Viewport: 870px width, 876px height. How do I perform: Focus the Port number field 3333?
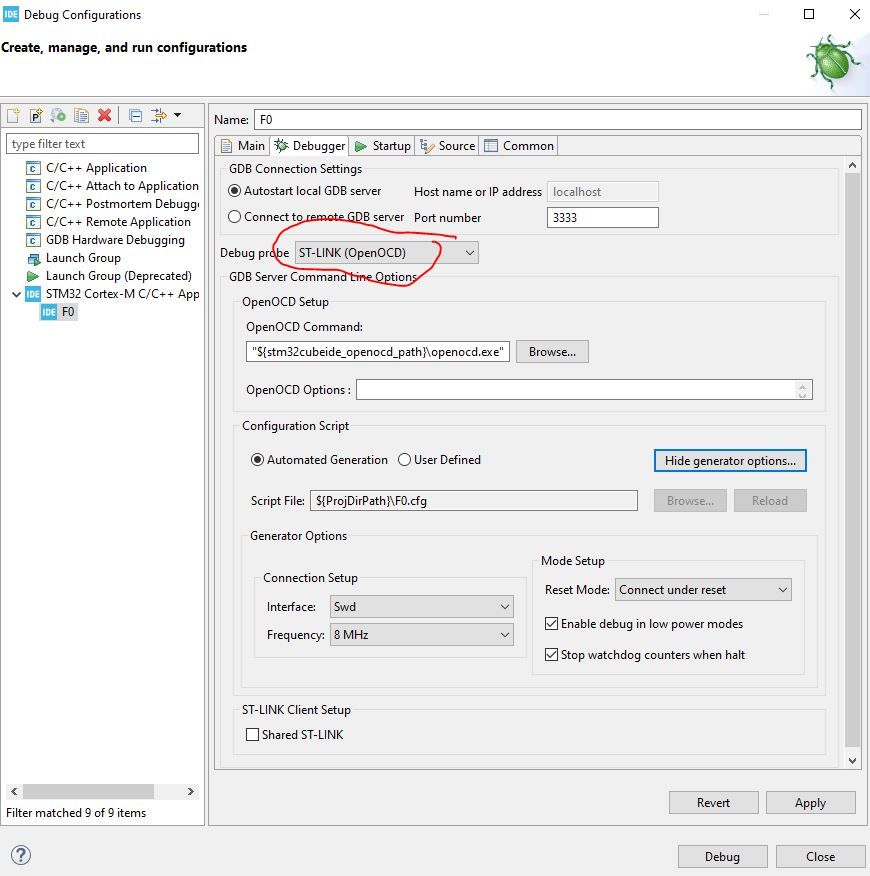602,217
